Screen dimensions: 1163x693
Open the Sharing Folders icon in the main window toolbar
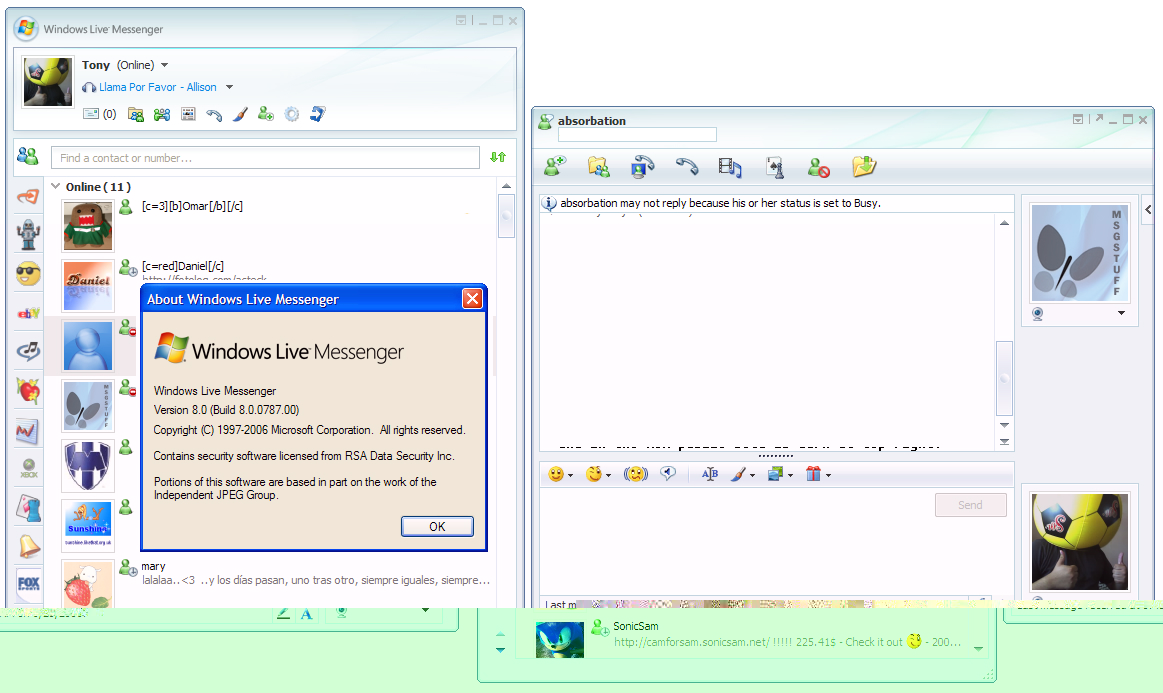[136, 114]
